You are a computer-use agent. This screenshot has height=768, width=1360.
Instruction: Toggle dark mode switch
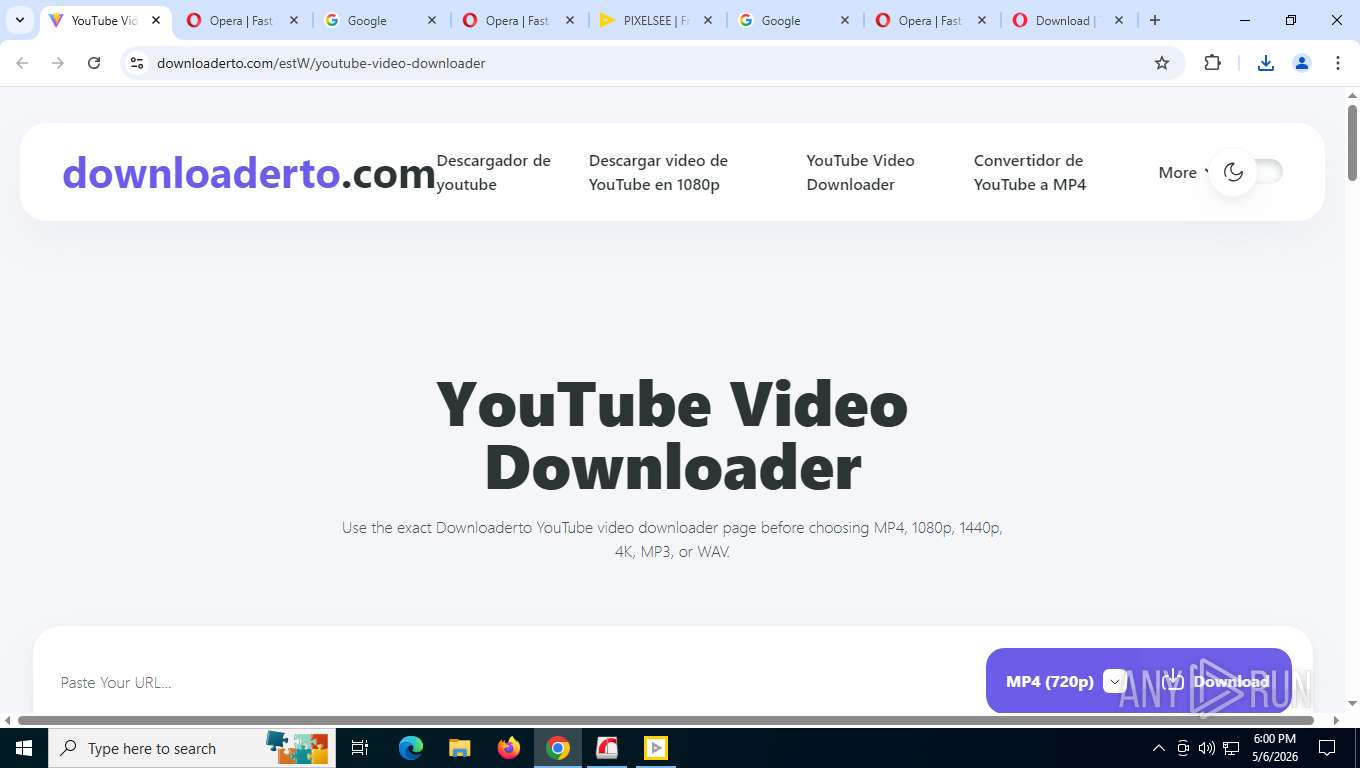coord(1248,172)
